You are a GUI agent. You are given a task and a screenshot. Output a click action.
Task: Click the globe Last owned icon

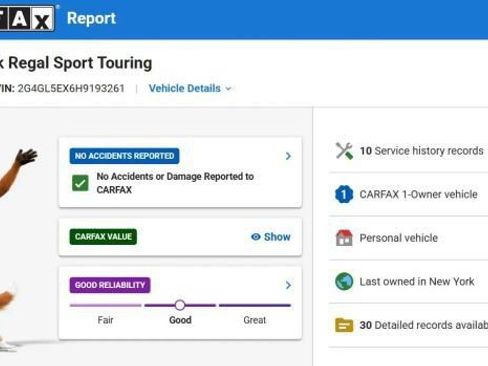point(344,281)
